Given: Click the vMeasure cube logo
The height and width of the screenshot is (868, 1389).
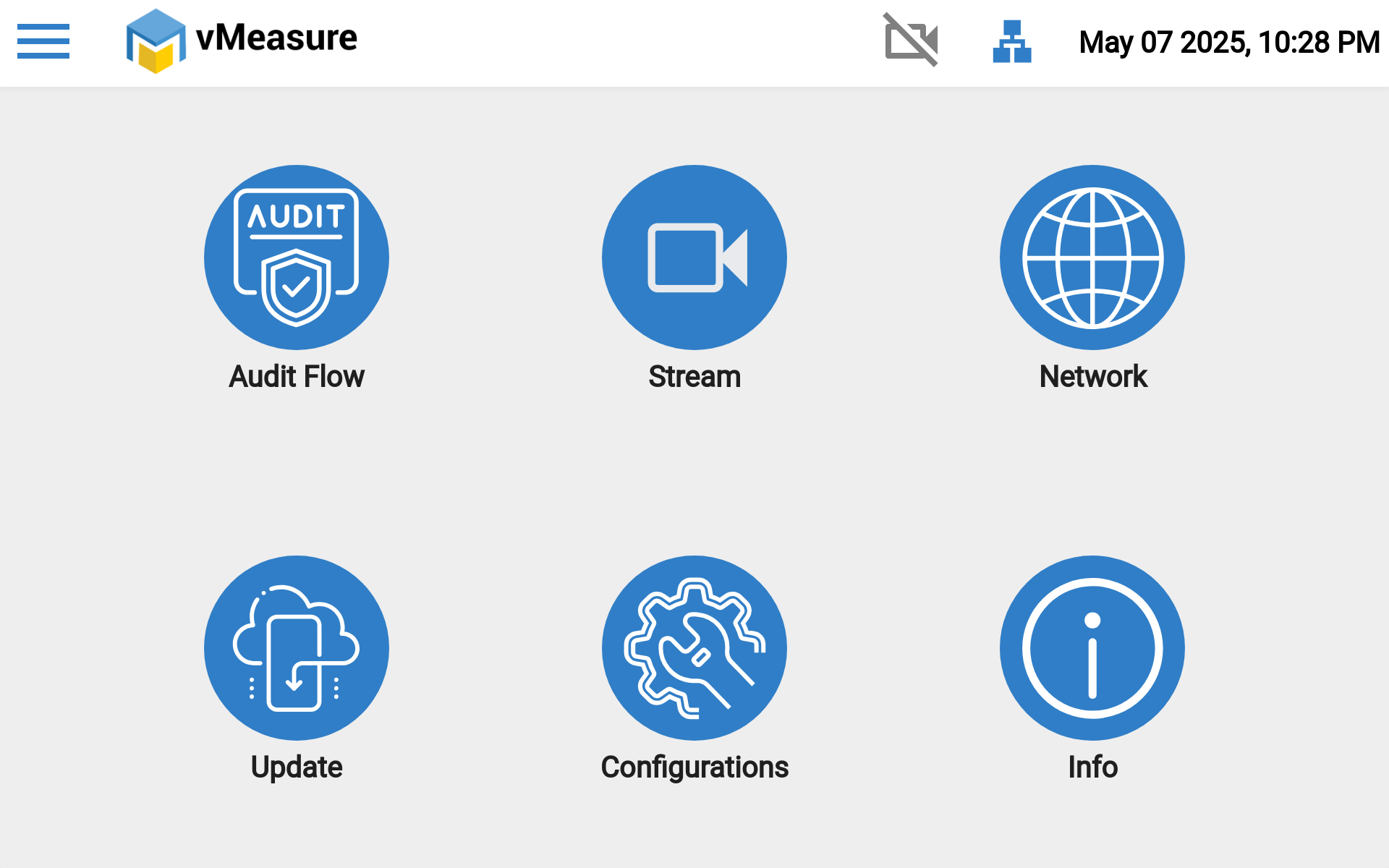Looking at the screenshot, I should click(156, 41).
